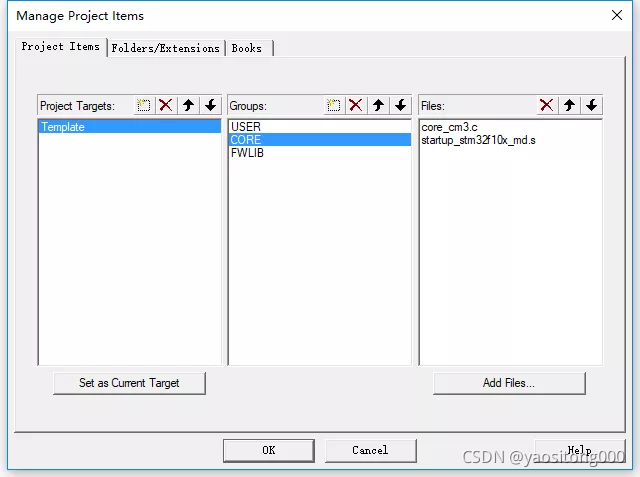Create a new group
The height and width of the screenshot is (477, 640).
pos(334,105)
